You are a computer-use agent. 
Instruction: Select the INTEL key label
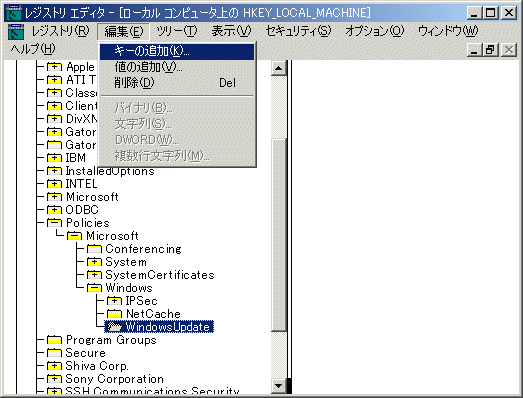click(81, 184)
